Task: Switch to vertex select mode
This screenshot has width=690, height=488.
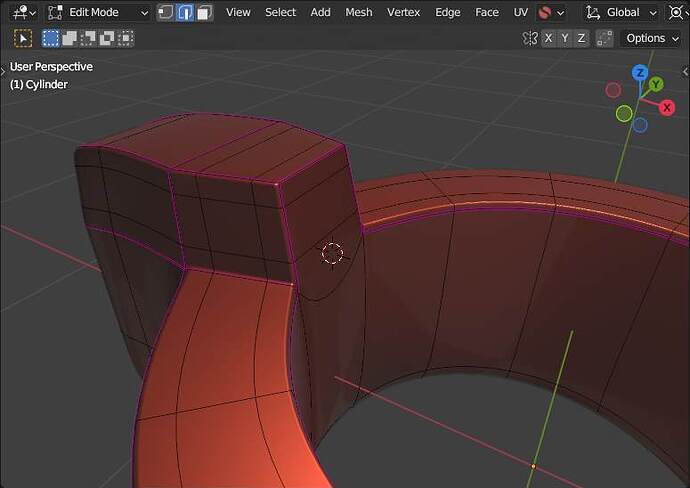Action: 165,12
